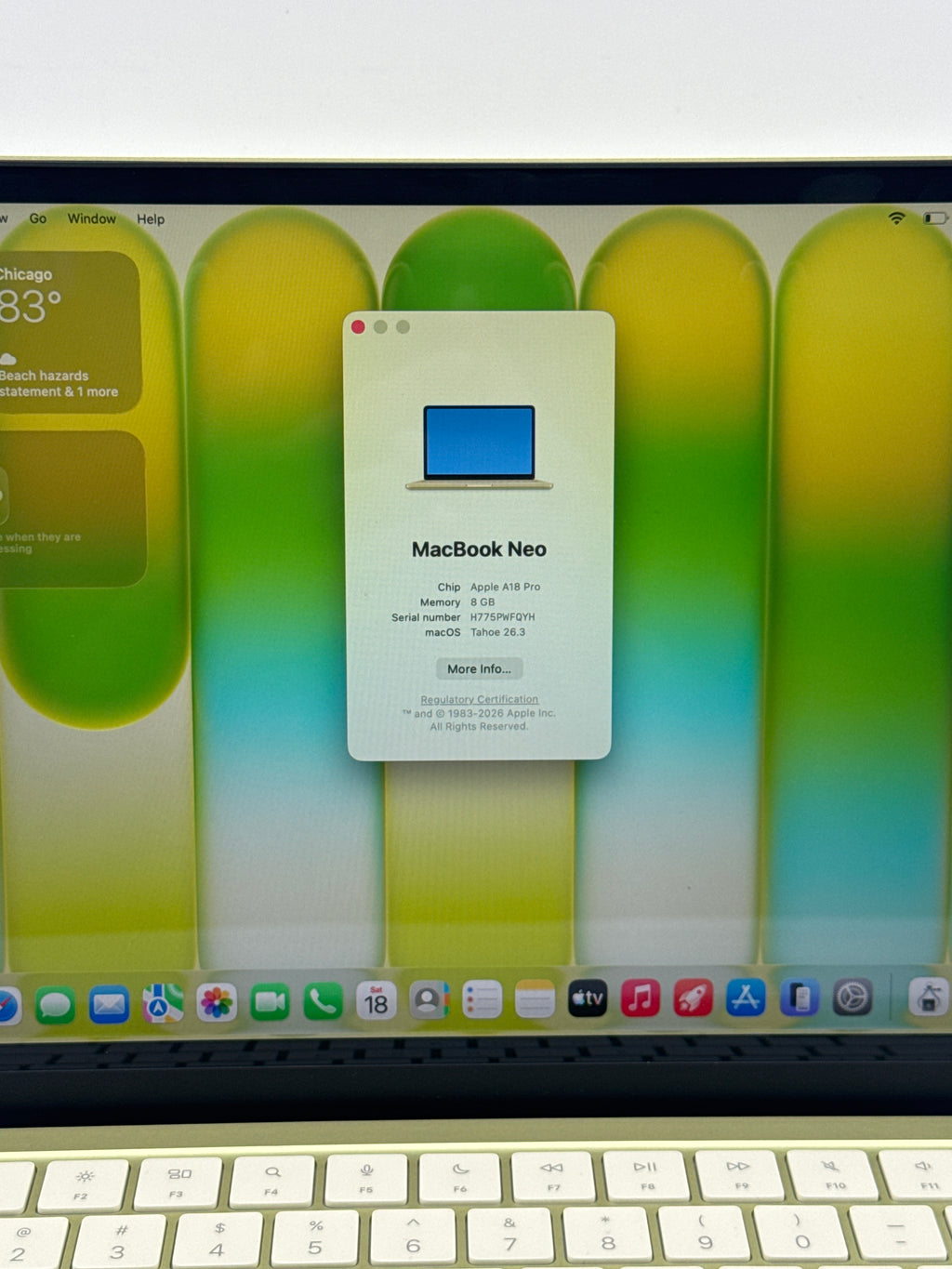Launch the Messages app in the Dock
952x1269 pixels.
coord(55,1005)
